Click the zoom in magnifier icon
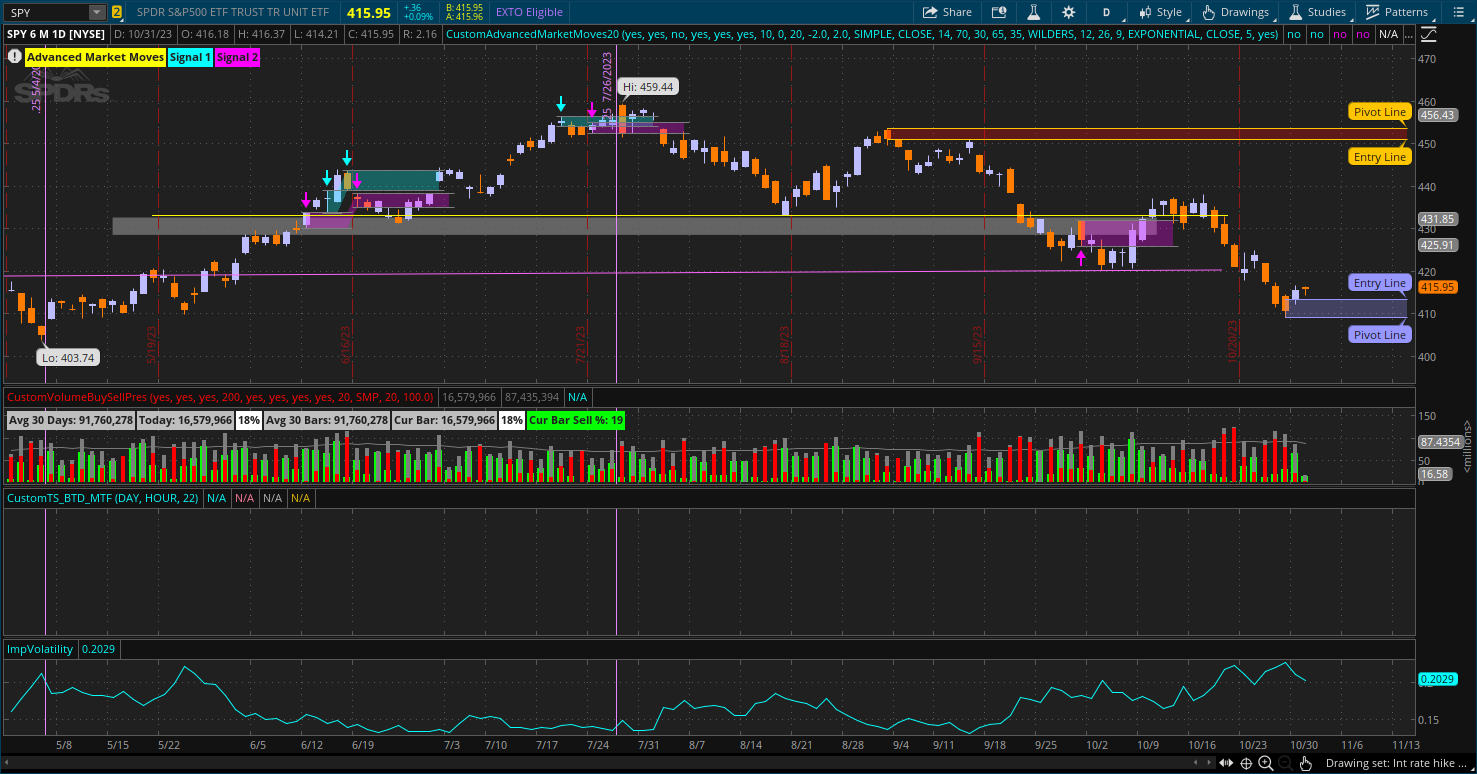1477x774 pixels. click(1266, 763)
